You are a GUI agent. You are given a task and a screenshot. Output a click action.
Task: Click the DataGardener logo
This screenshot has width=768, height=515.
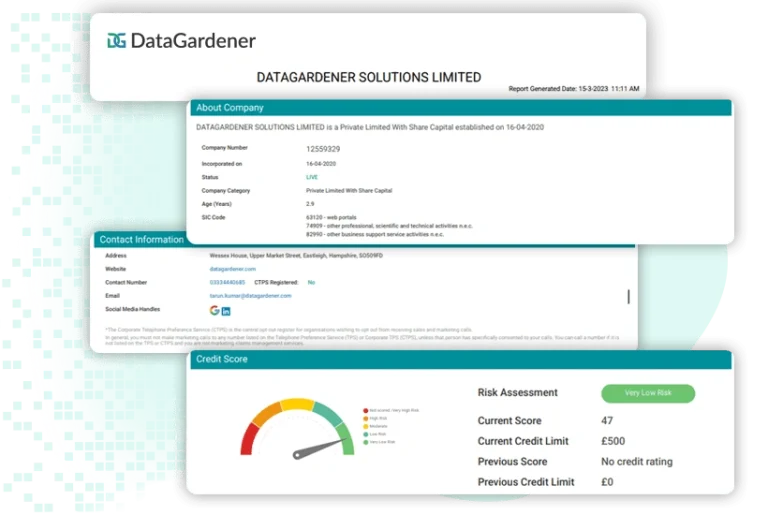pyautogui.click(x=181, y=41)
